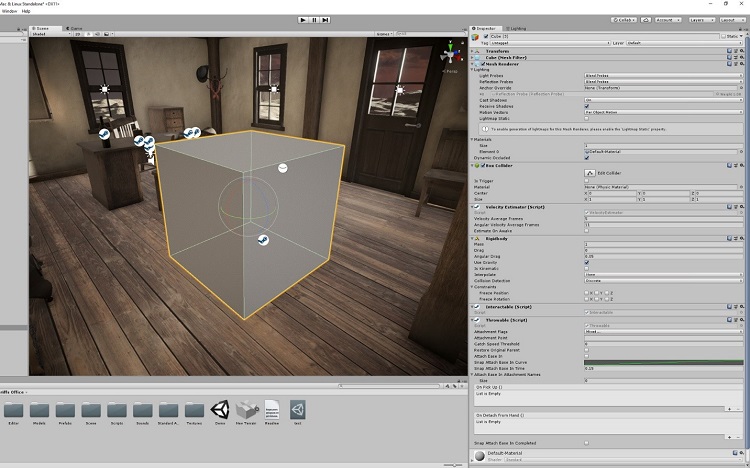Expand the Transform component
Screen dimensions: 750x468
(x=472, y=51)
